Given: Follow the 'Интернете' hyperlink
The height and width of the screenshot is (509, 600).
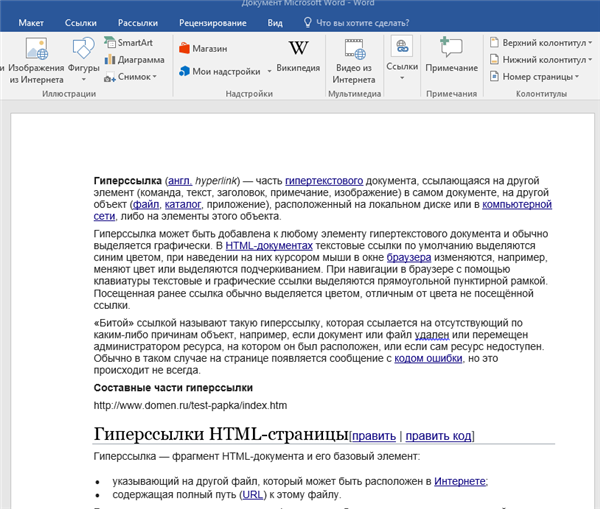Looking at the screenshot, I should [460, 481].
